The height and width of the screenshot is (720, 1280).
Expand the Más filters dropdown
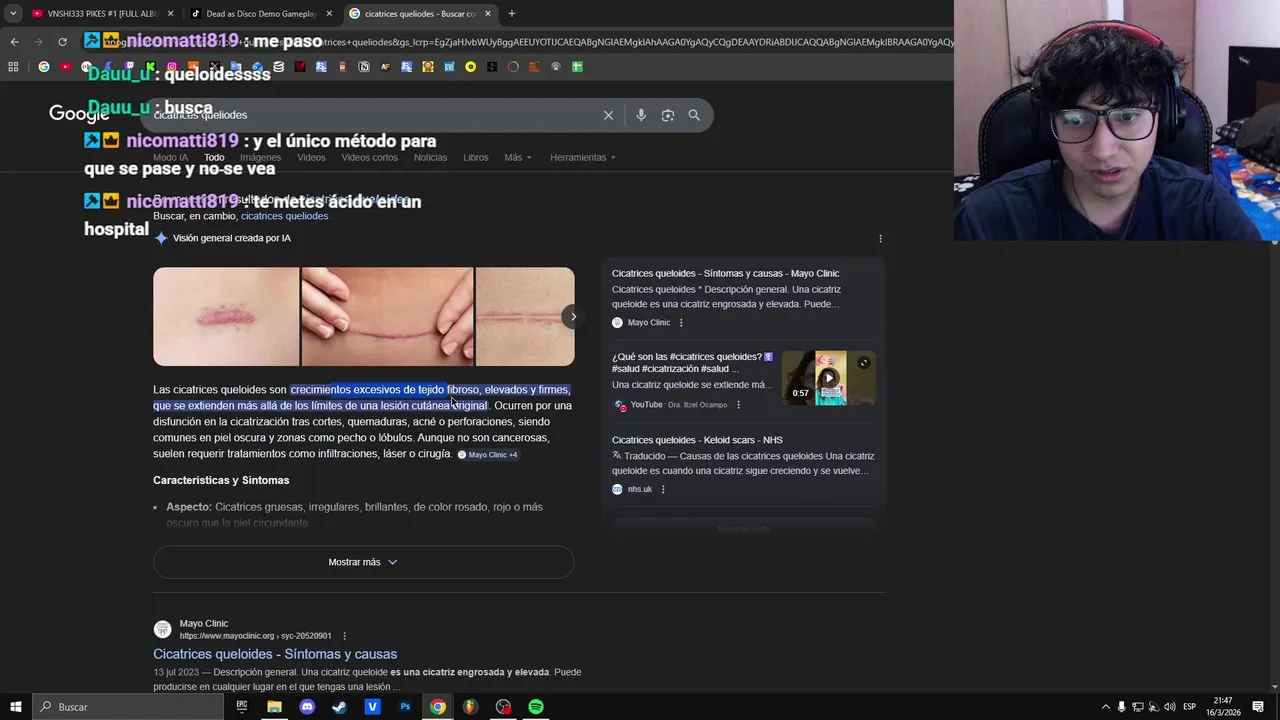(518, 158)
